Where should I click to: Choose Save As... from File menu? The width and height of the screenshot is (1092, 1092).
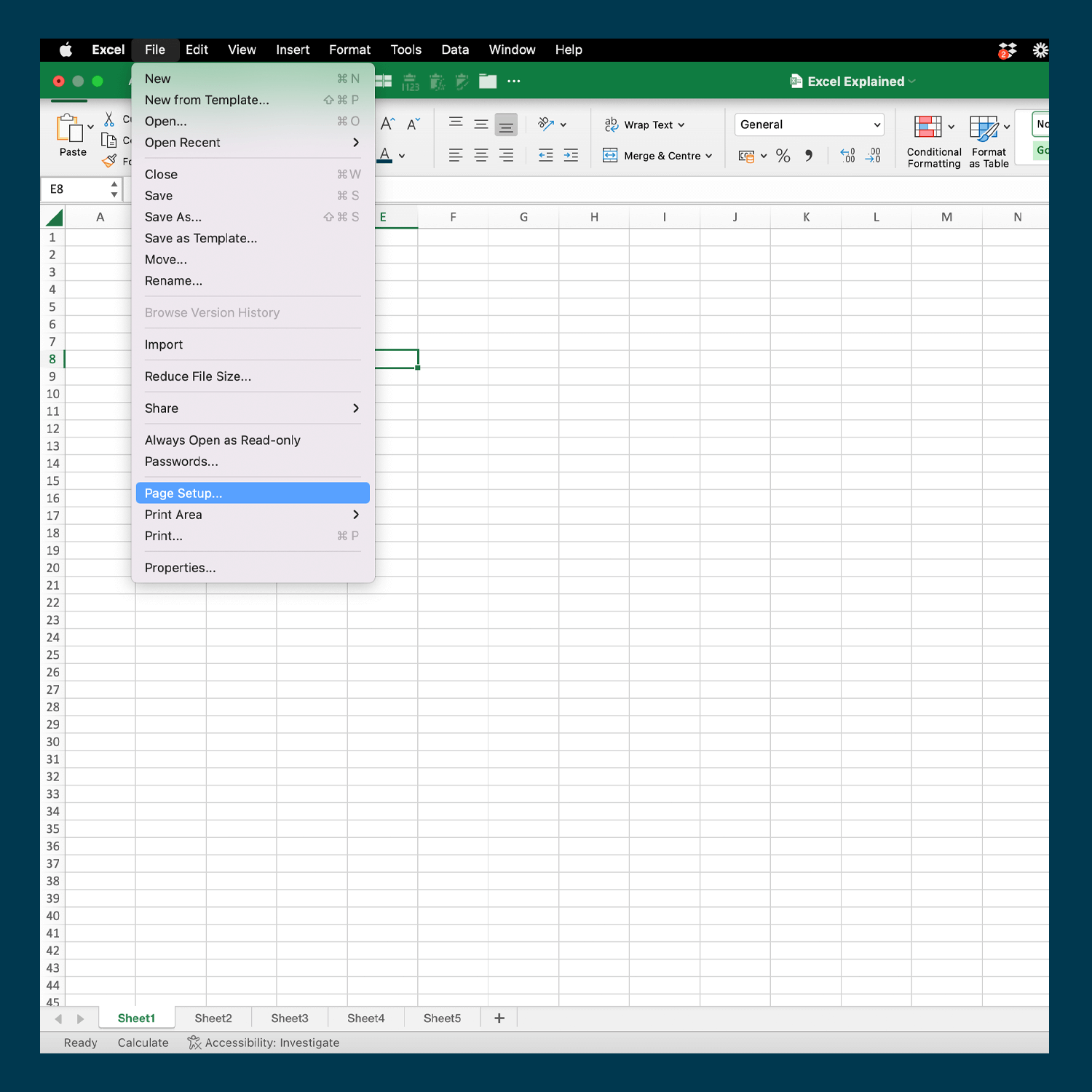(x=253, y=217)
